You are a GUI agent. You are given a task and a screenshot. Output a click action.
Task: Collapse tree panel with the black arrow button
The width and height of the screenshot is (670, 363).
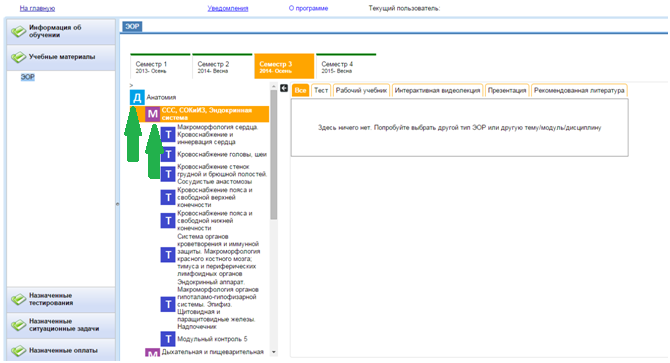284,88
